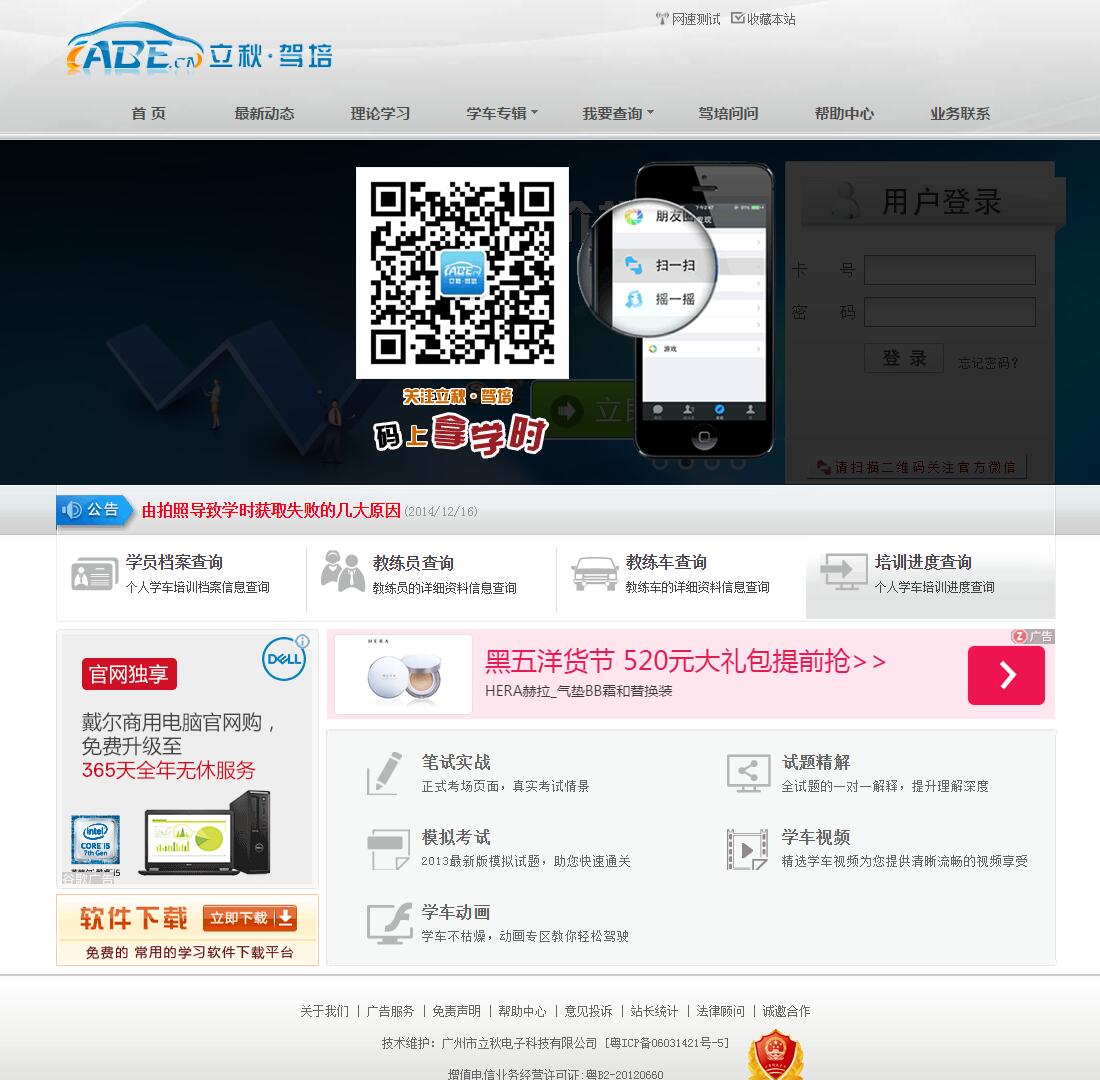This screenshot has width=1100, height=1080.
Task: Open 关于我们 footer link
Action: [324, 1011]
